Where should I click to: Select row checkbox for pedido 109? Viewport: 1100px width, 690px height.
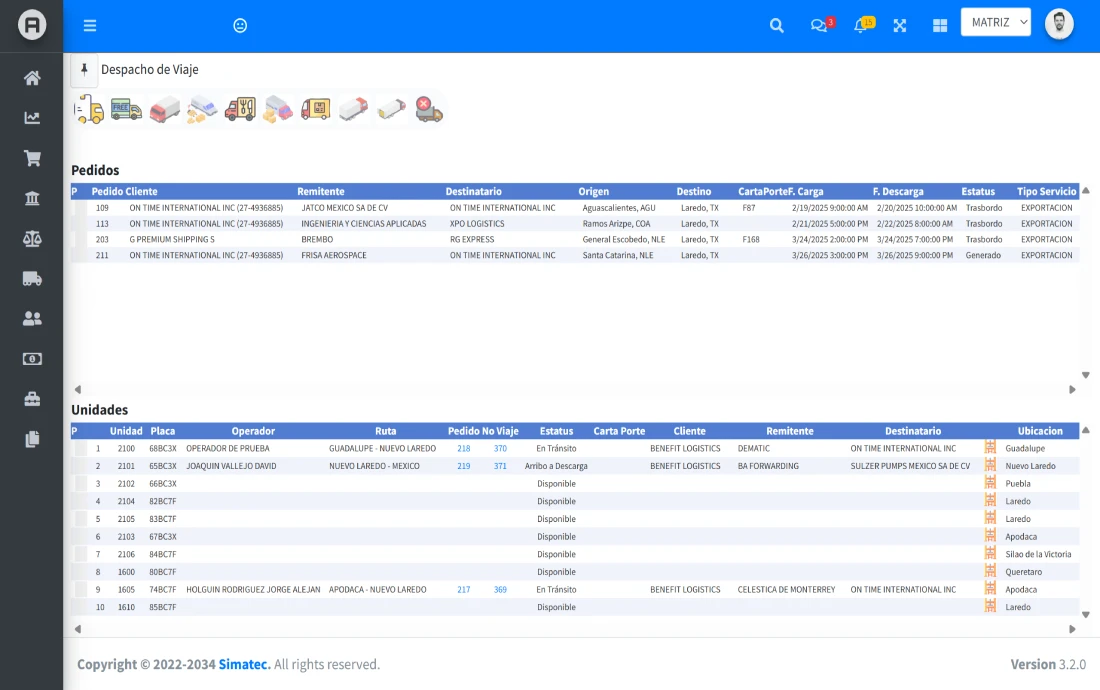tap(81, 208)
